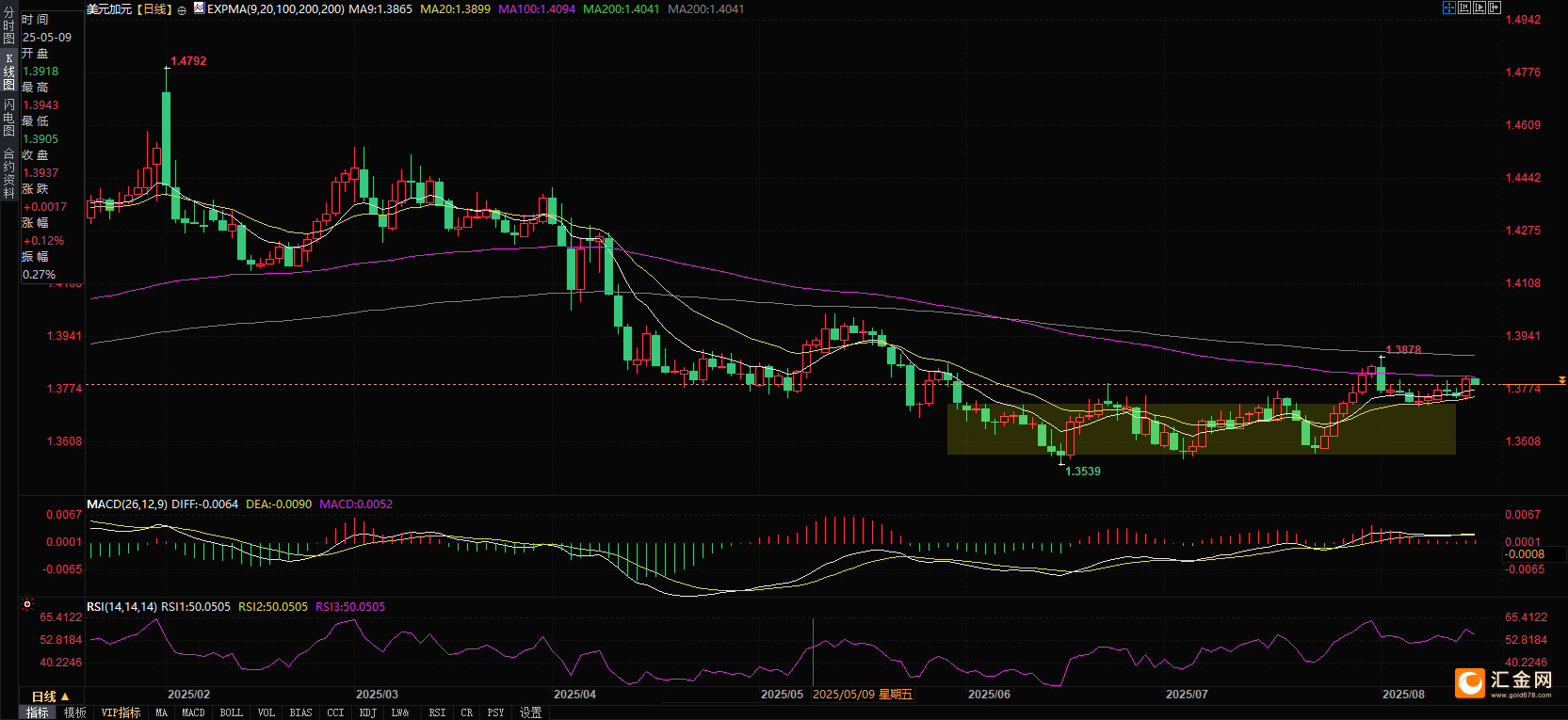
Task: Click the orange arrow marker on right price axis
Action: point(1562,380)
